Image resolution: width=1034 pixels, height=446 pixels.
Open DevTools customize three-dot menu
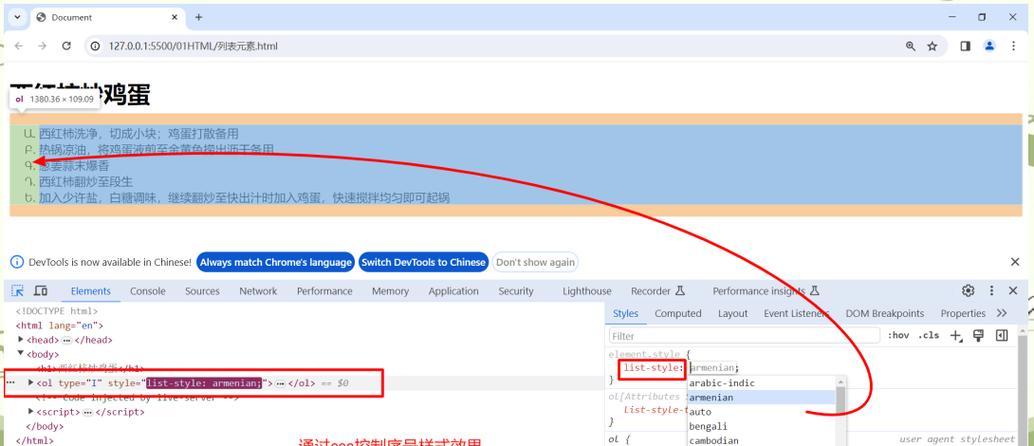(991, 291)
